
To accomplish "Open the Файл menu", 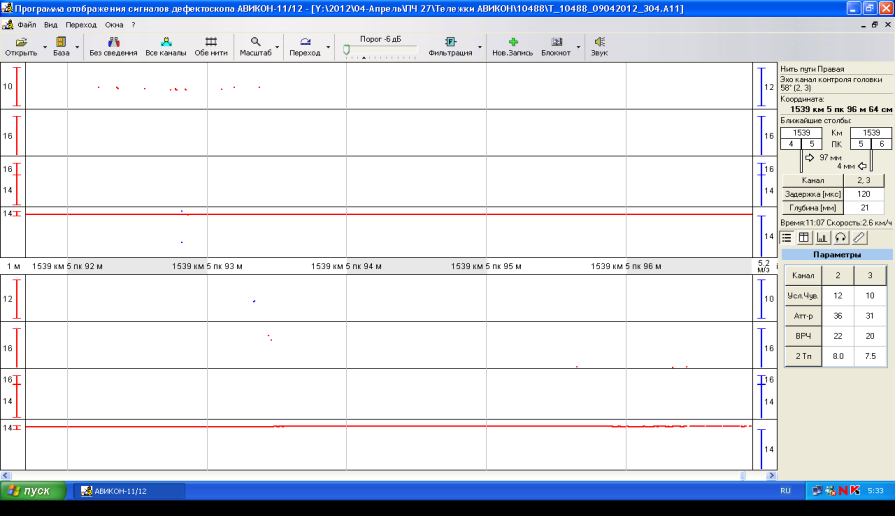I will (27, 23).
